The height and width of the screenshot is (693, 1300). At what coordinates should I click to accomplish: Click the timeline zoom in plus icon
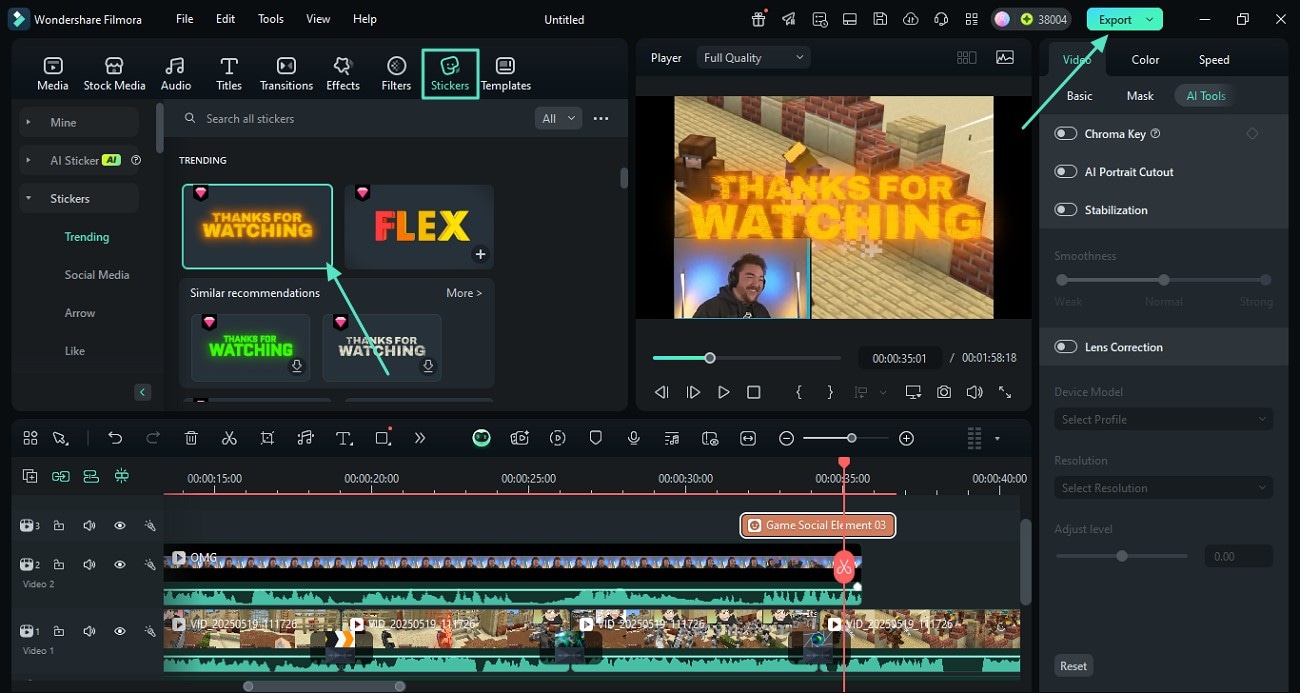tap(906, 438)
